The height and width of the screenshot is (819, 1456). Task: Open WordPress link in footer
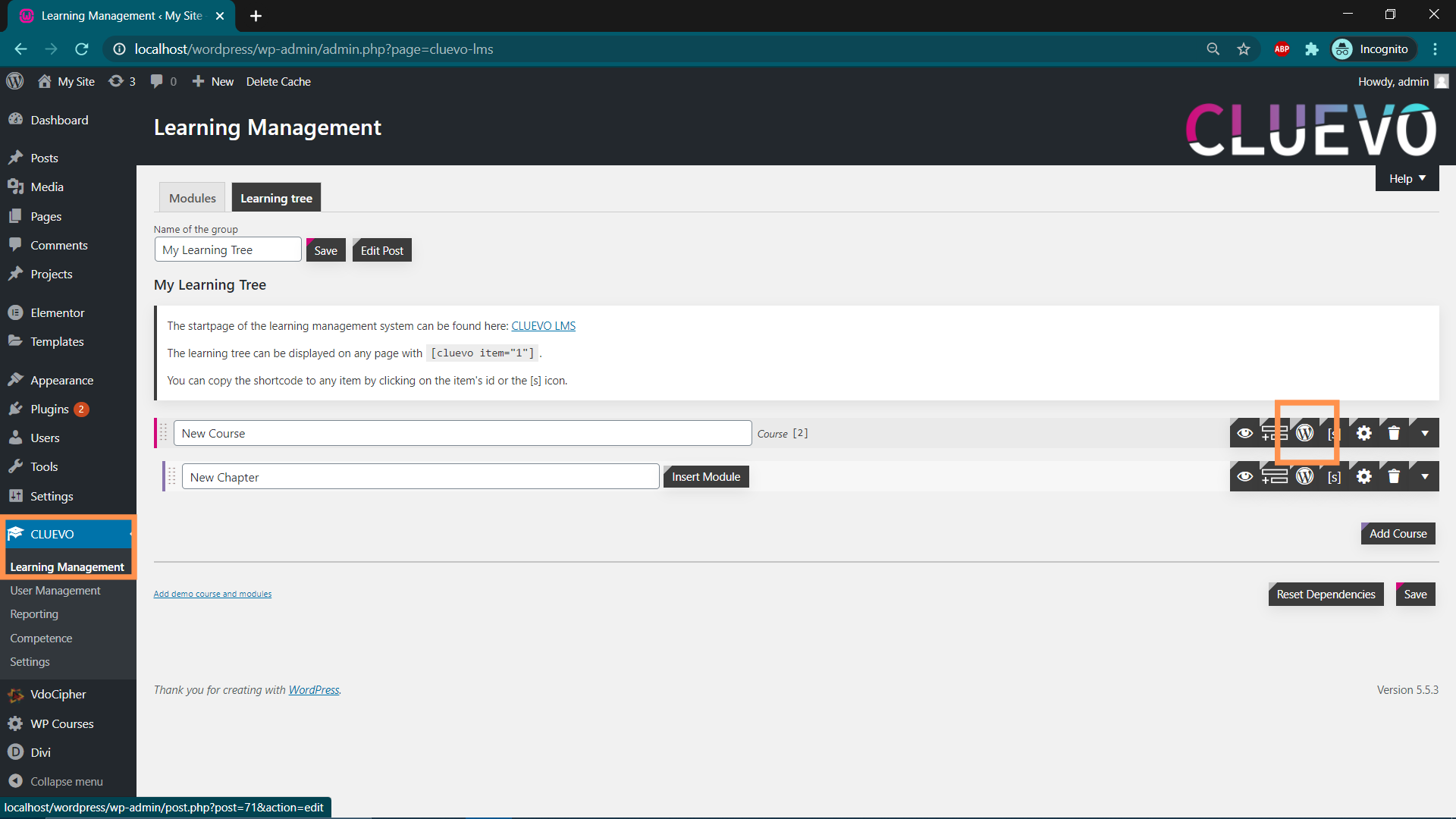[x=314, y=690]
